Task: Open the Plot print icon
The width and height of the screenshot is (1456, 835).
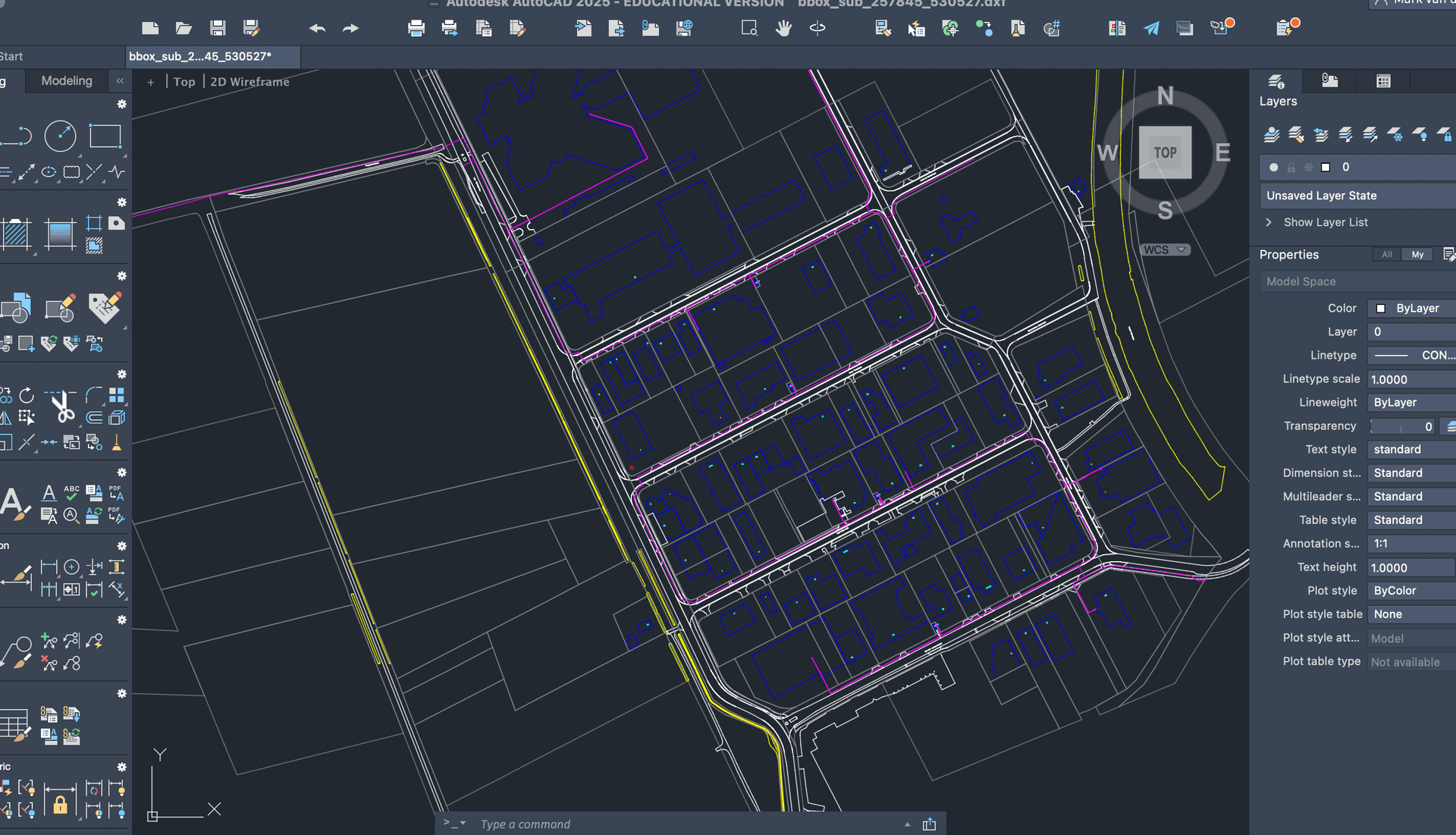Action: 416,28
